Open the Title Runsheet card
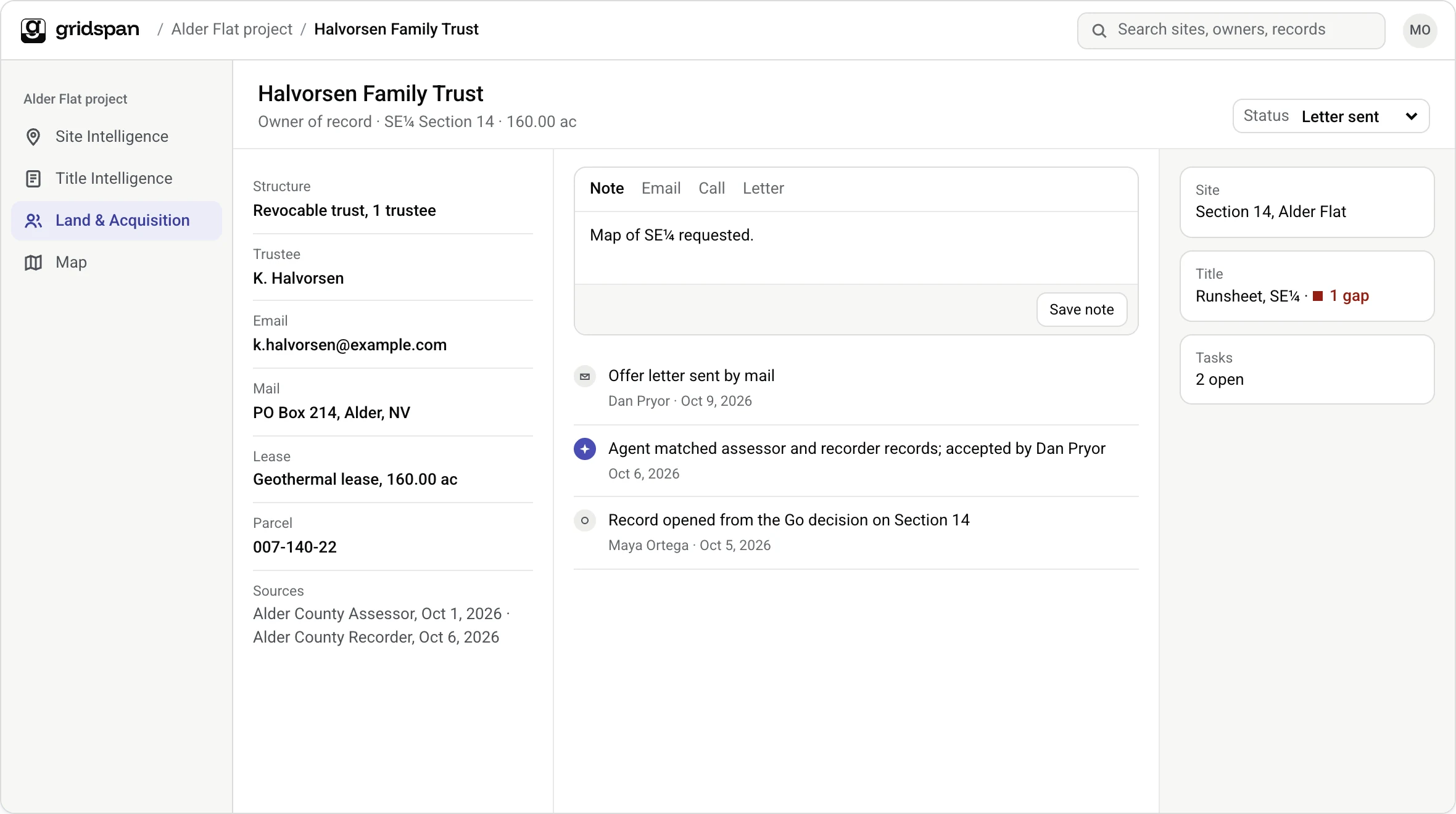This screenshot has height=814, width=1456. tap(1307, 286)
